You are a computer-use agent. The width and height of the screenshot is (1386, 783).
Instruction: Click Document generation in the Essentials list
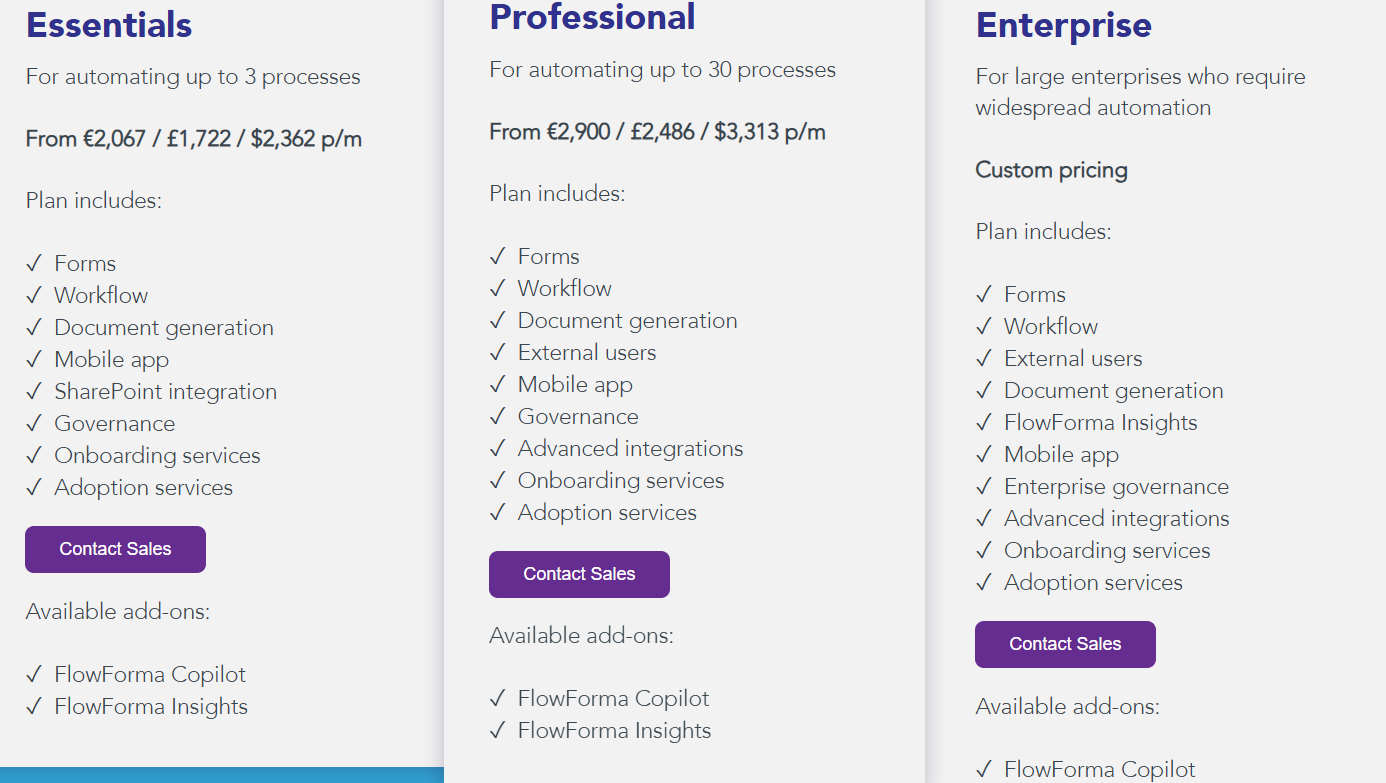click(164, 328)
